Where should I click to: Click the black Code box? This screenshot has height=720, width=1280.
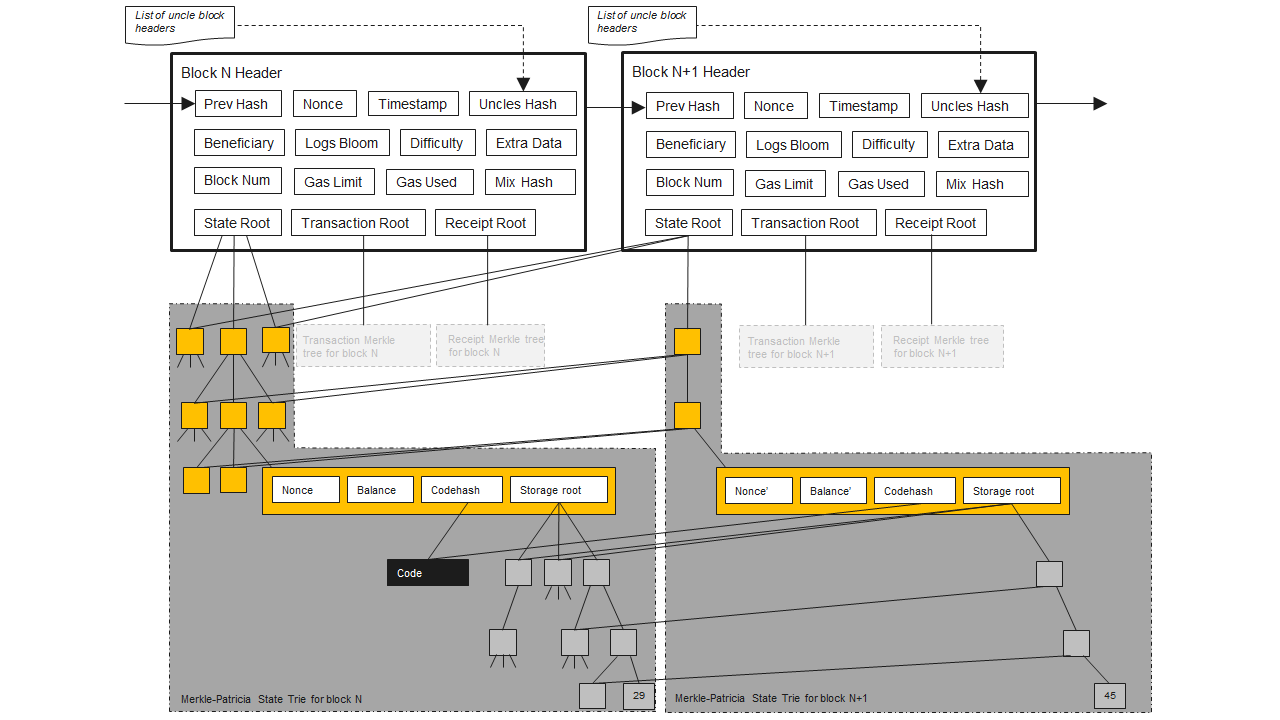coord(427,573)
